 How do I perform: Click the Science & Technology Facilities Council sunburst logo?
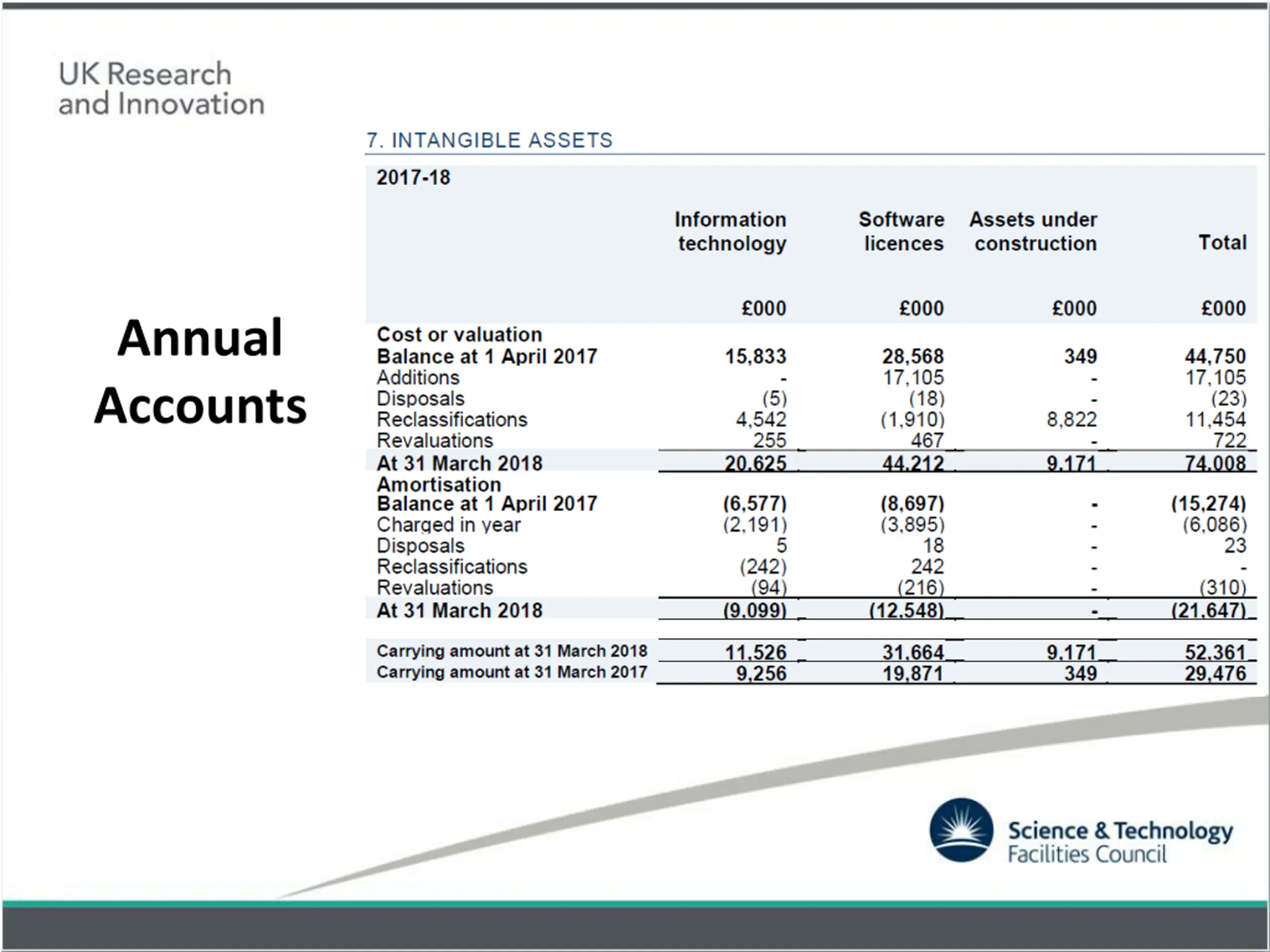click(961, 830)
